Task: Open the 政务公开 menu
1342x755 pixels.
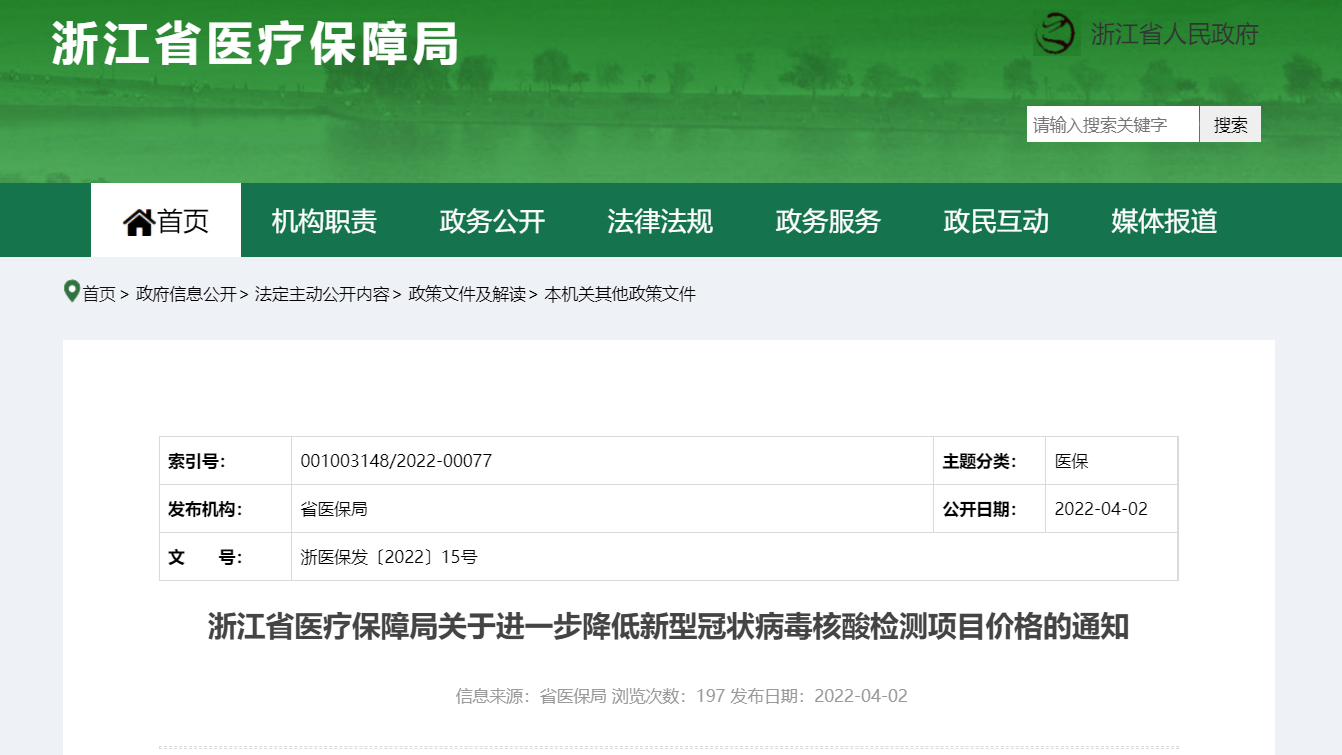Action: (x=492, y=221)
